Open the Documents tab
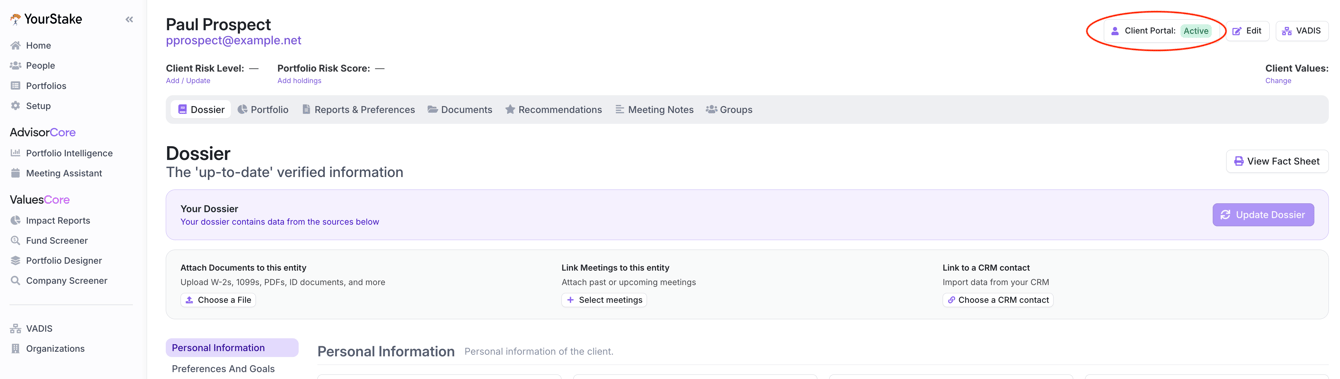 coord(460,109)
